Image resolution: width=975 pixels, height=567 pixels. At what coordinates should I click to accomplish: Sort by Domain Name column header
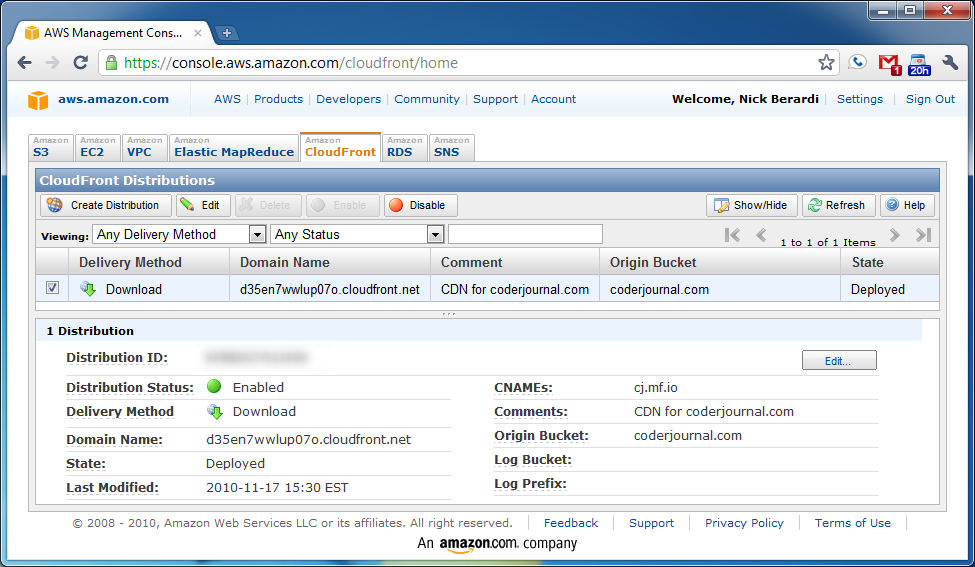click(285, 262)
